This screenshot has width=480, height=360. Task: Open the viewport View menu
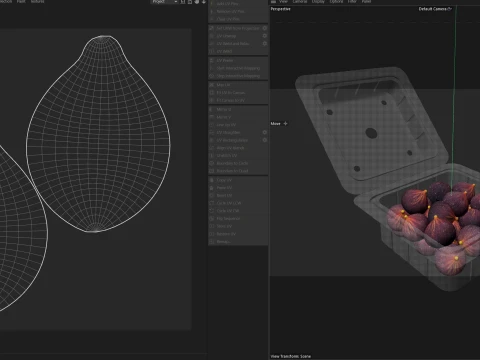pyautogui.click(x=283, y=2)
